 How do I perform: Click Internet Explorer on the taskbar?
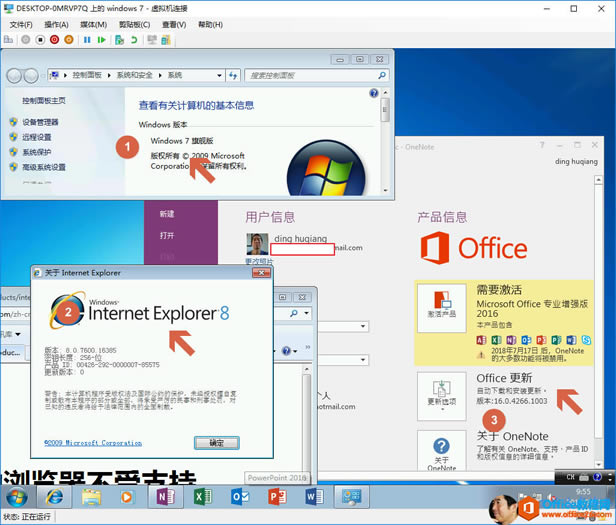click(55, 497)
